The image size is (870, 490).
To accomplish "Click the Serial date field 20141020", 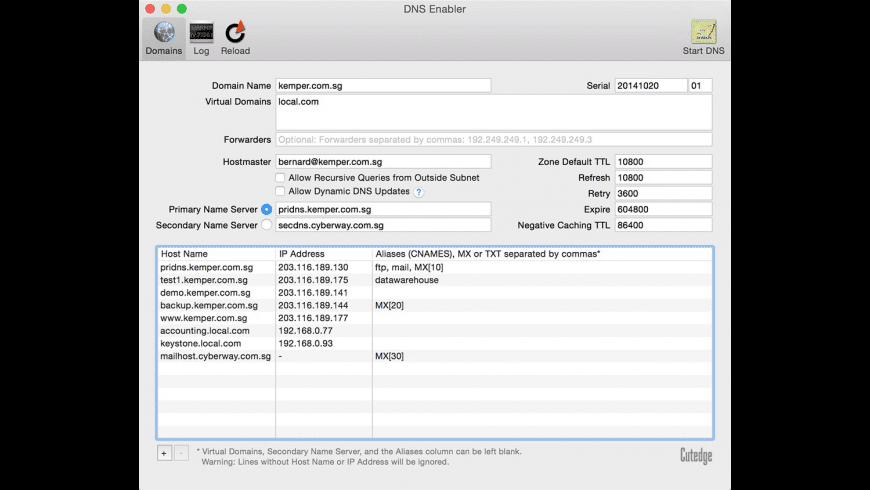I will (651, 85).
